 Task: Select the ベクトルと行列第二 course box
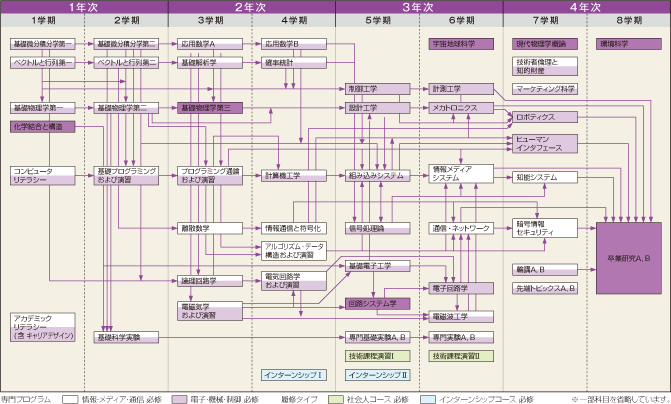point(126,63)
